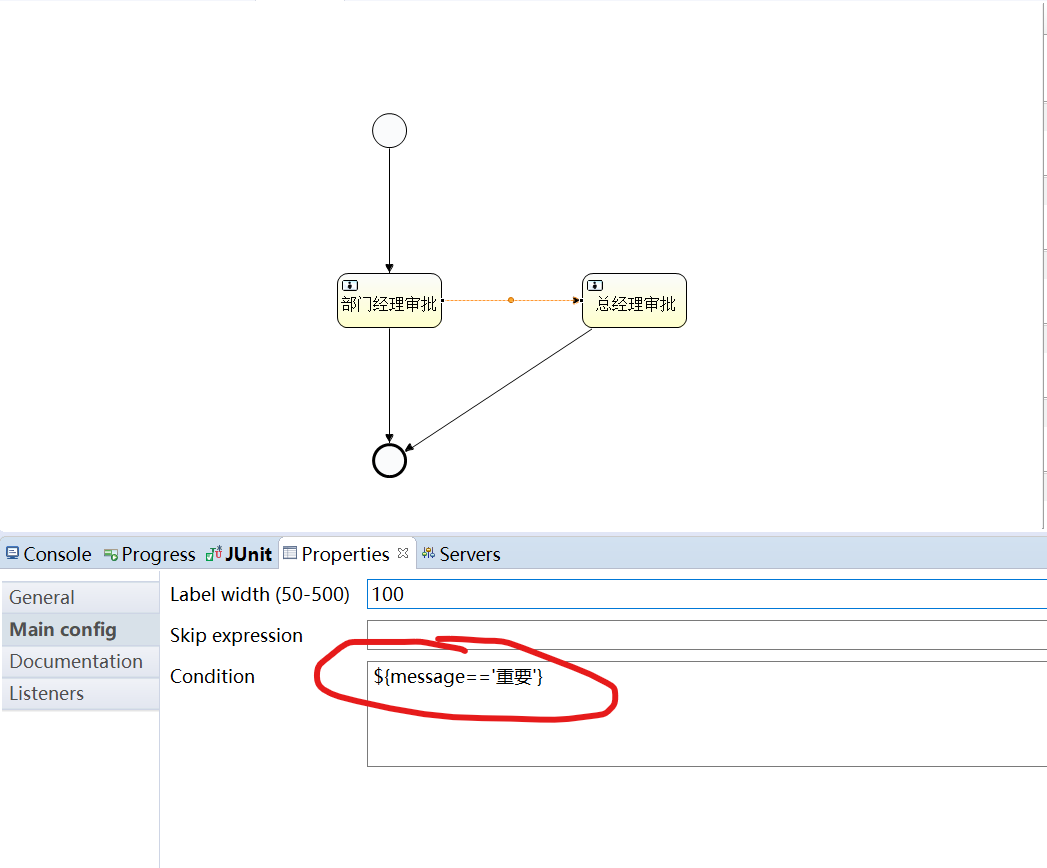Click the orange bendpoint on sequence flow

click(511, 300)
